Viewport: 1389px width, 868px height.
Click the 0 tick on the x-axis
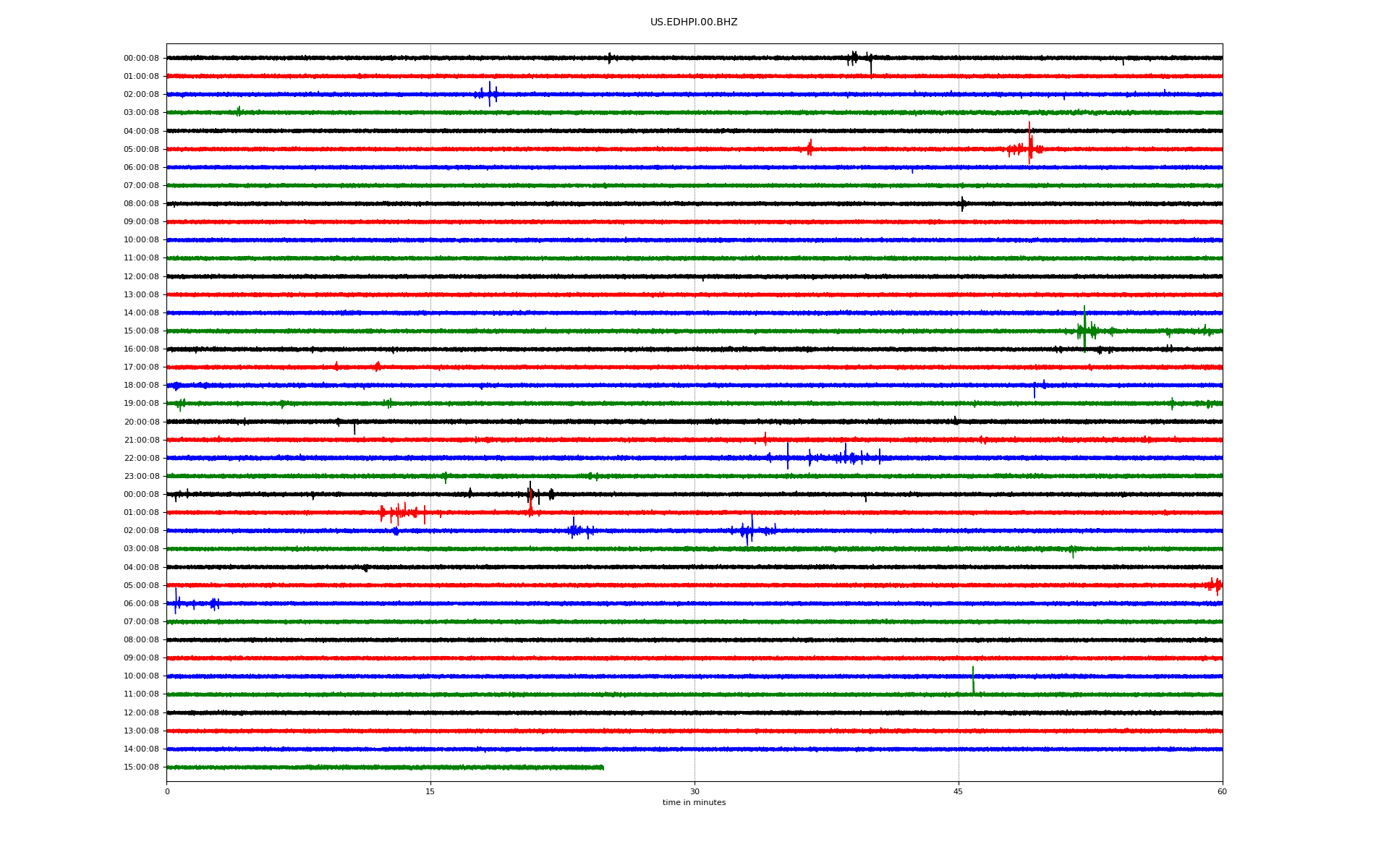(167, 791)
